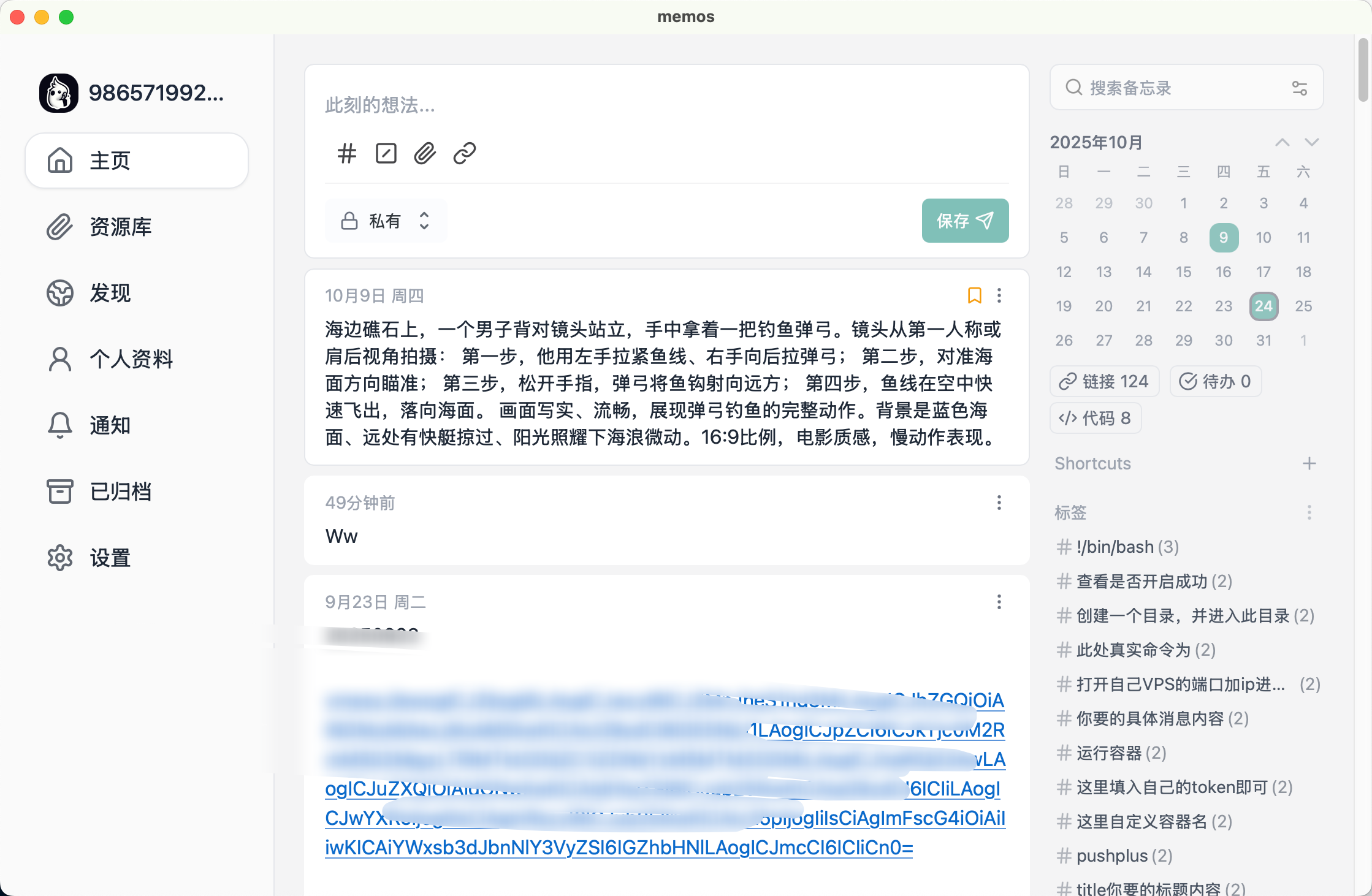
Task: Filter by the pushplus tag
Action: 1111,856
